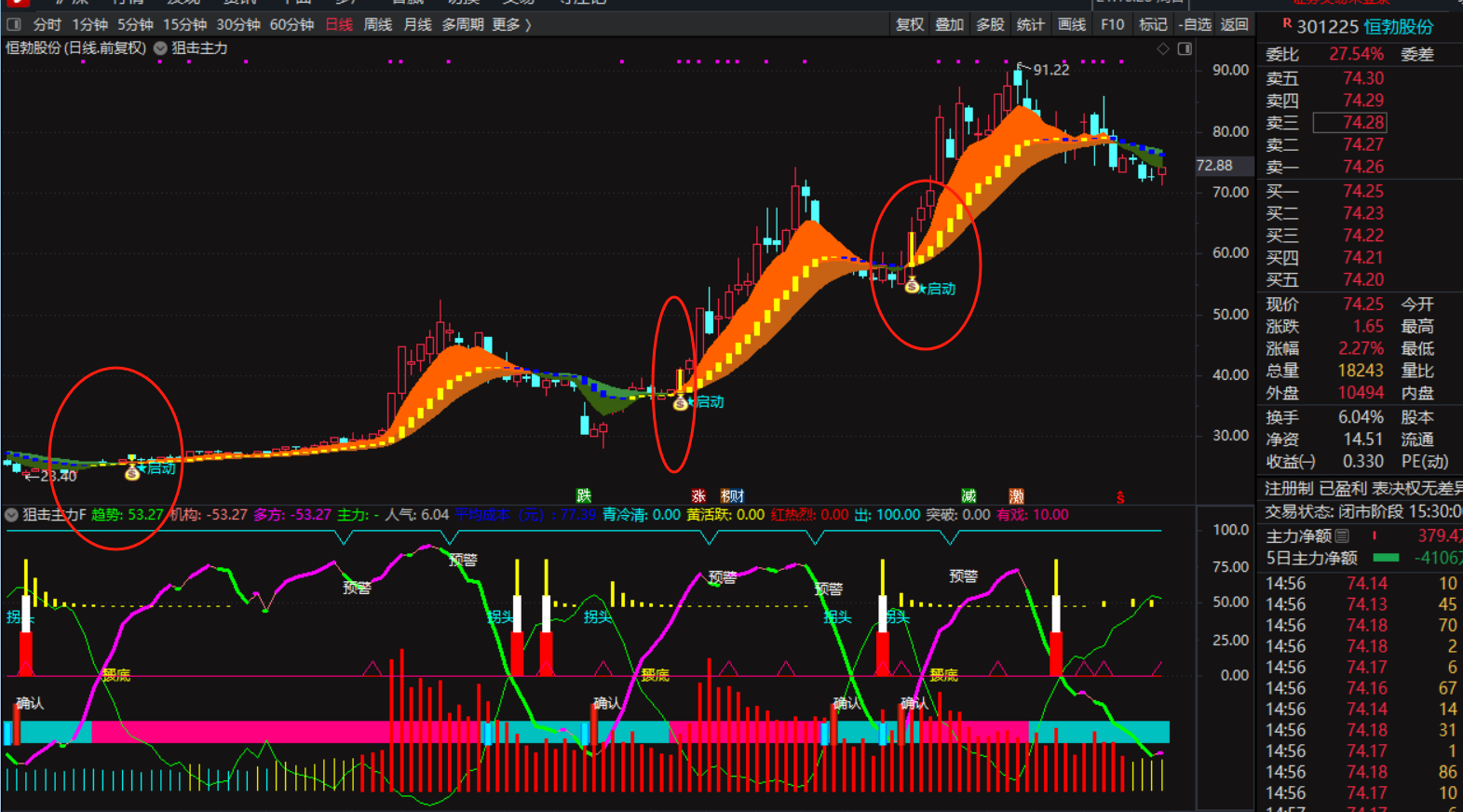This screenshot has width=1463, height=812.
Task: Toggle the left sidebar panel icon
Action: click(x=14, y=24)
